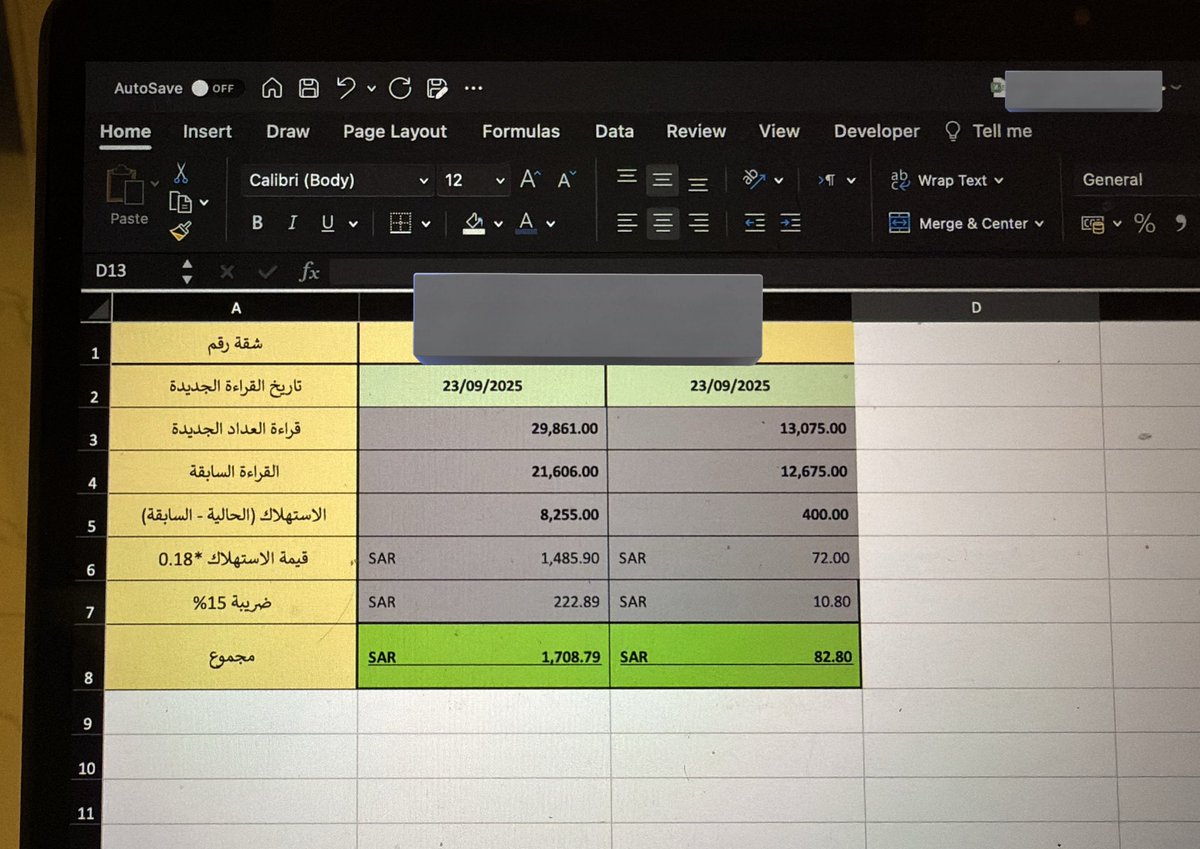This screenshot has width=1200, height=849.
Task: Apply the Font Color letter A swatch
Action: coord(526,223)
